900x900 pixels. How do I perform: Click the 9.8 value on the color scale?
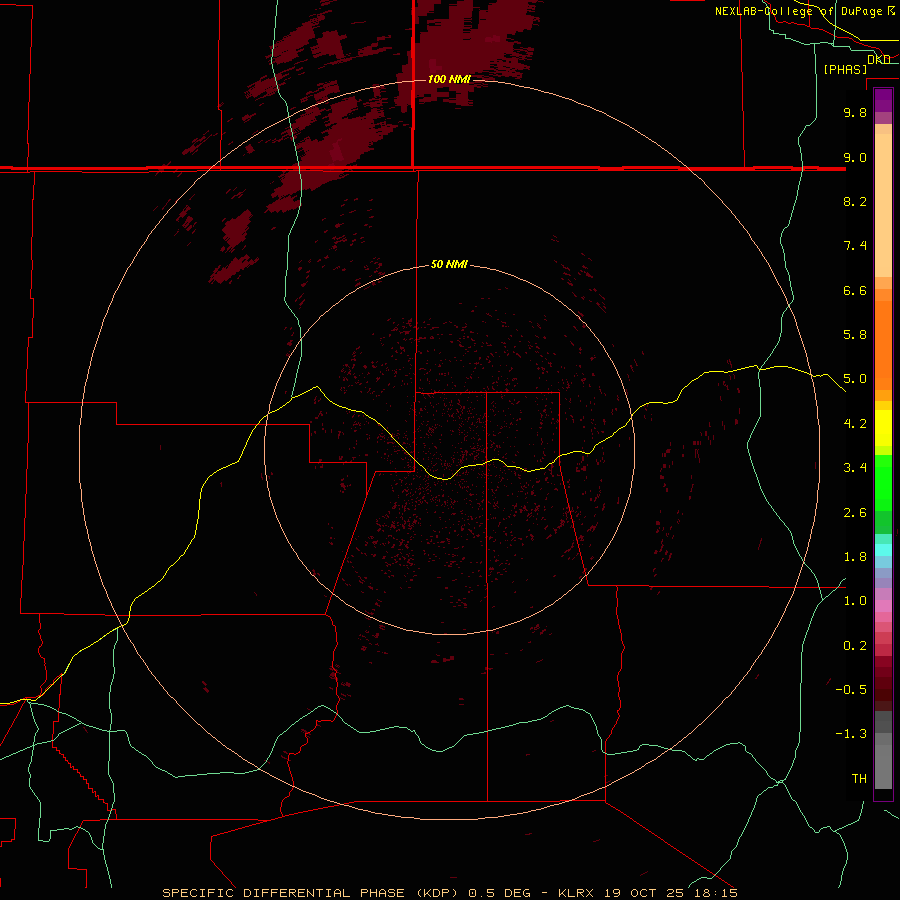click(855, 112)
